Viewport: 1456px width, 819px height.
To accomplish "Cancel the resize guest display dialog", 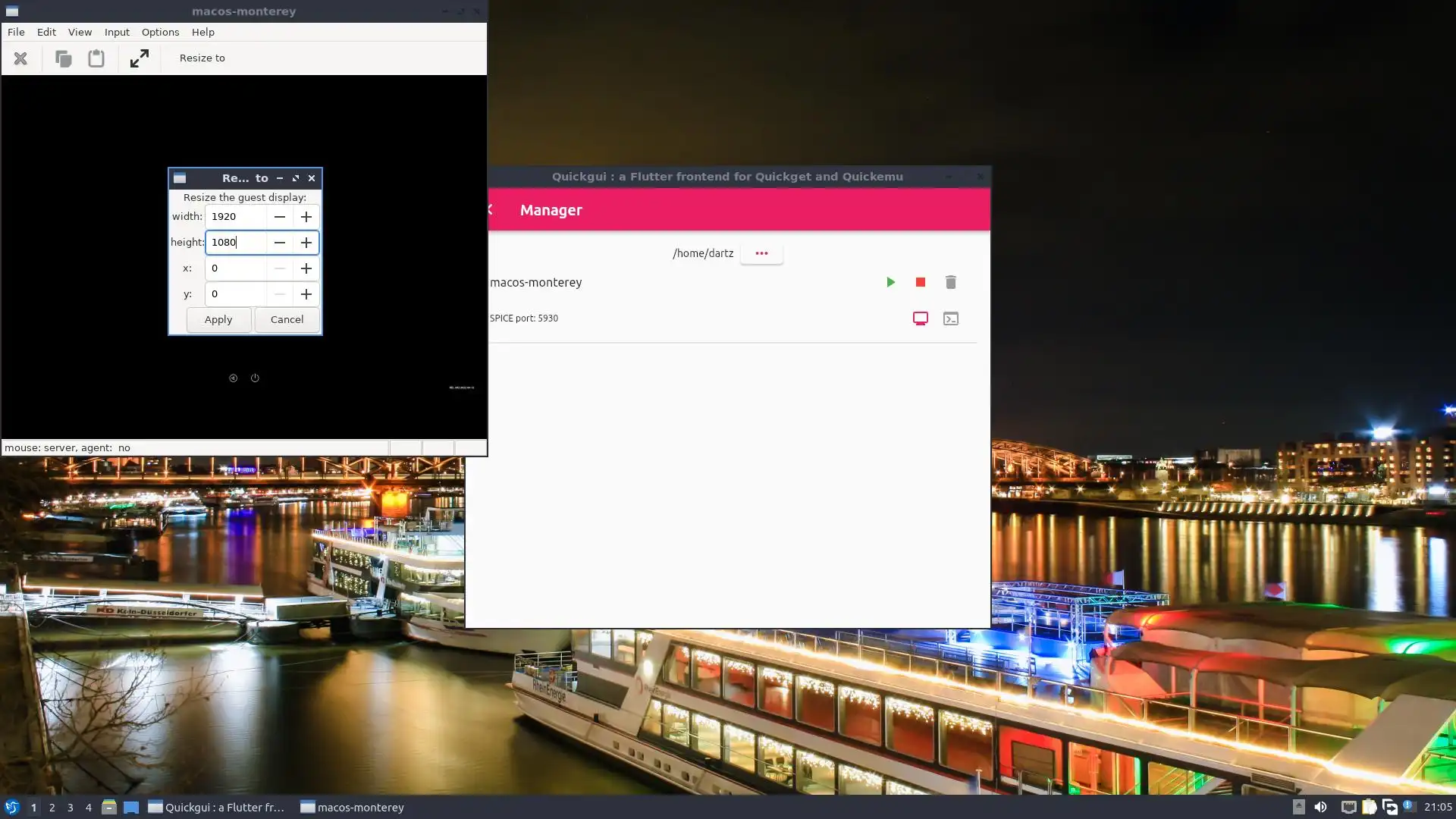I will coord(287,319).
